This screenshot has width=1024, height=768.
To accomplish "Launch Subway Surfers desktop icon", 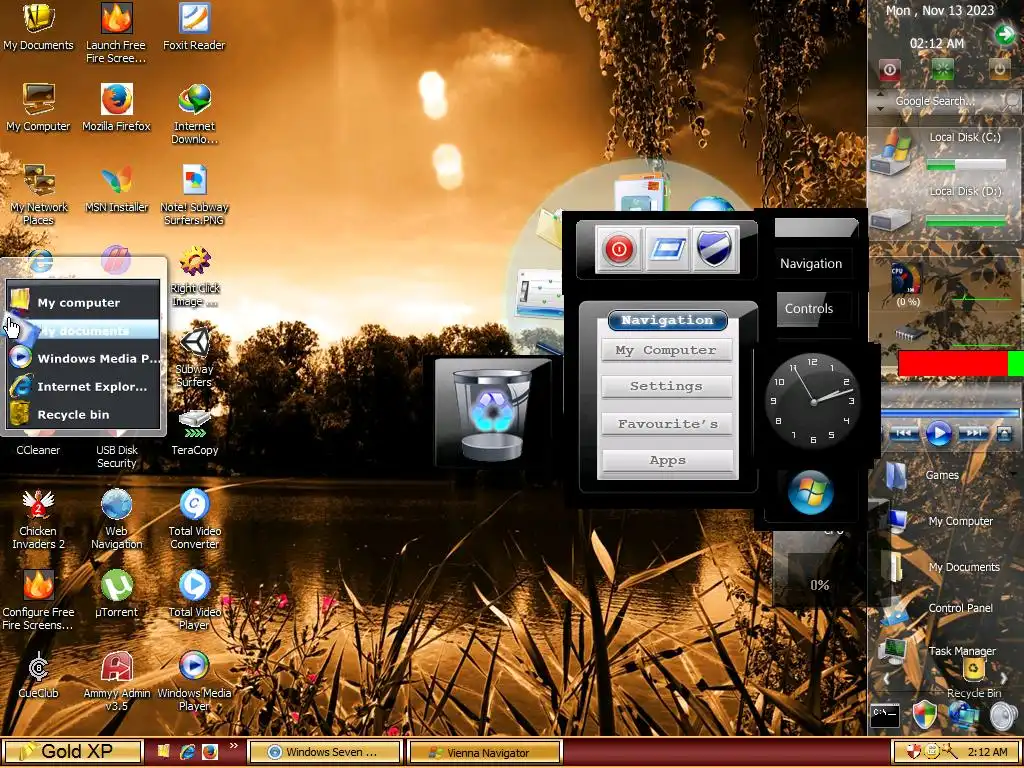I will [194, 358].
